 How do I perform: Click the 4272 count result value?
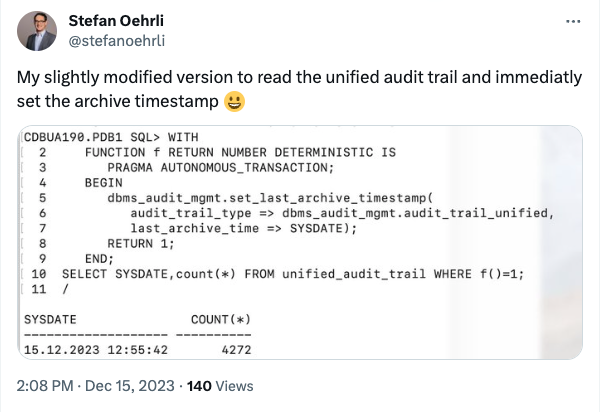pyautogui.click(x=236, y=350)
